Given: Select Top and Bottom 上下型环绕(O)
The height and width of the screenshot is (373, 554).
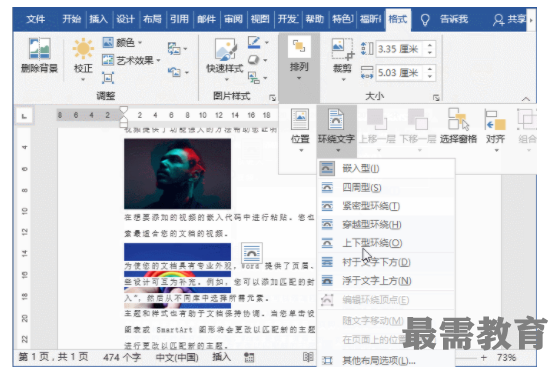Looking at the screenshot, I should 386,243.
